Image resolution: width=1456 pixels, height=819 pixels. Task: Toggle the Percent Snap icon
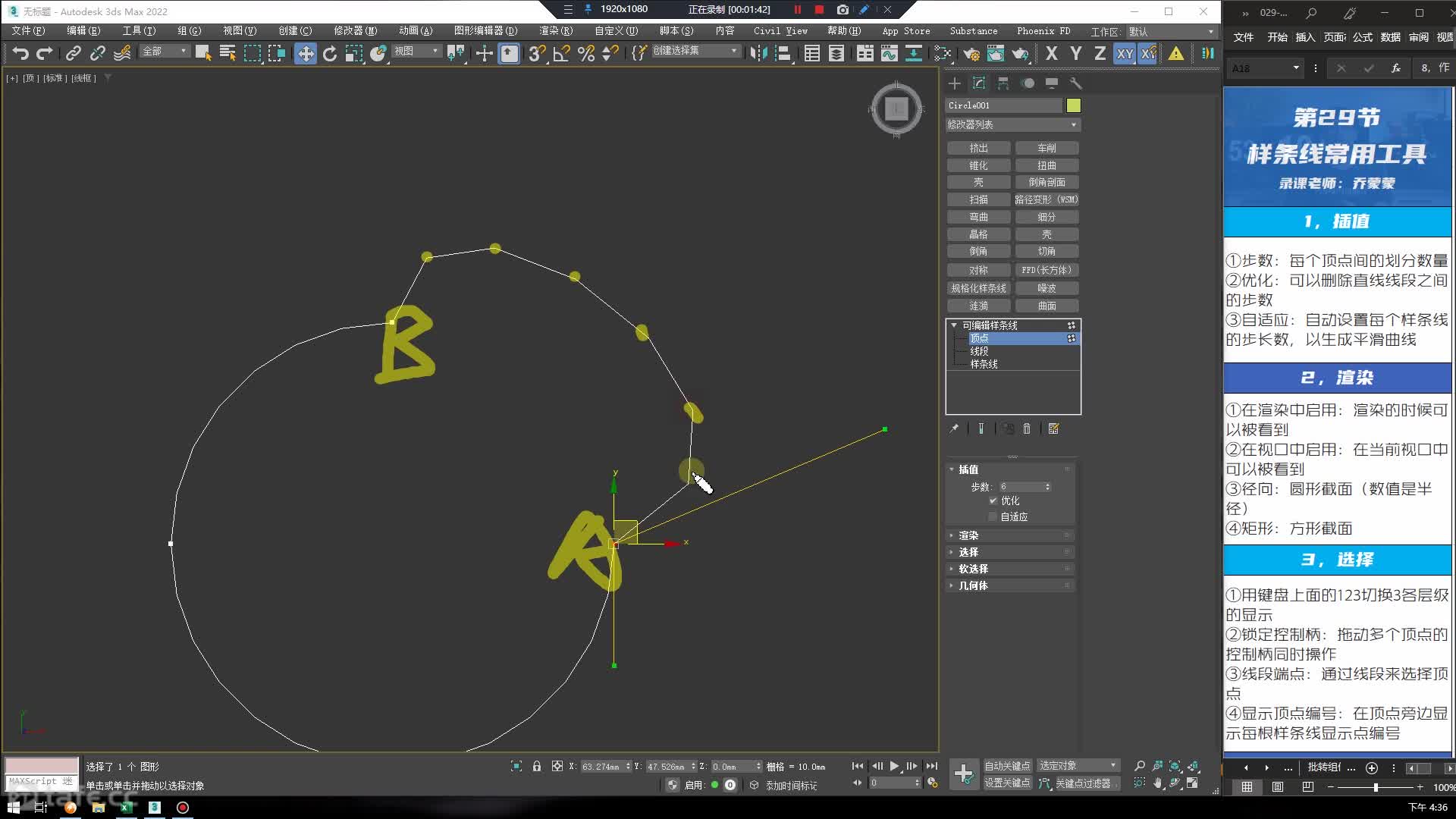586,53
